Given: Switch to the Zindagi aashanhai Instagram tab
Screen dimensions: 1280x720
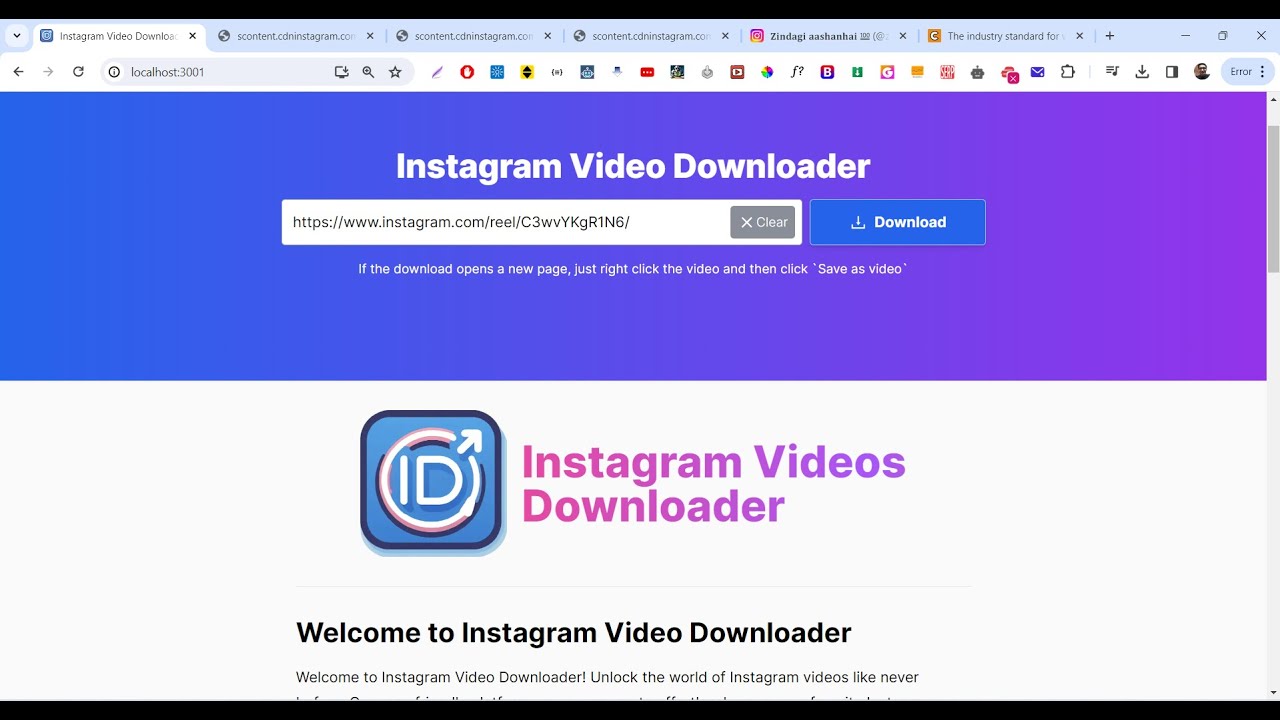Looking at the screenshot, I should (827, 36).
